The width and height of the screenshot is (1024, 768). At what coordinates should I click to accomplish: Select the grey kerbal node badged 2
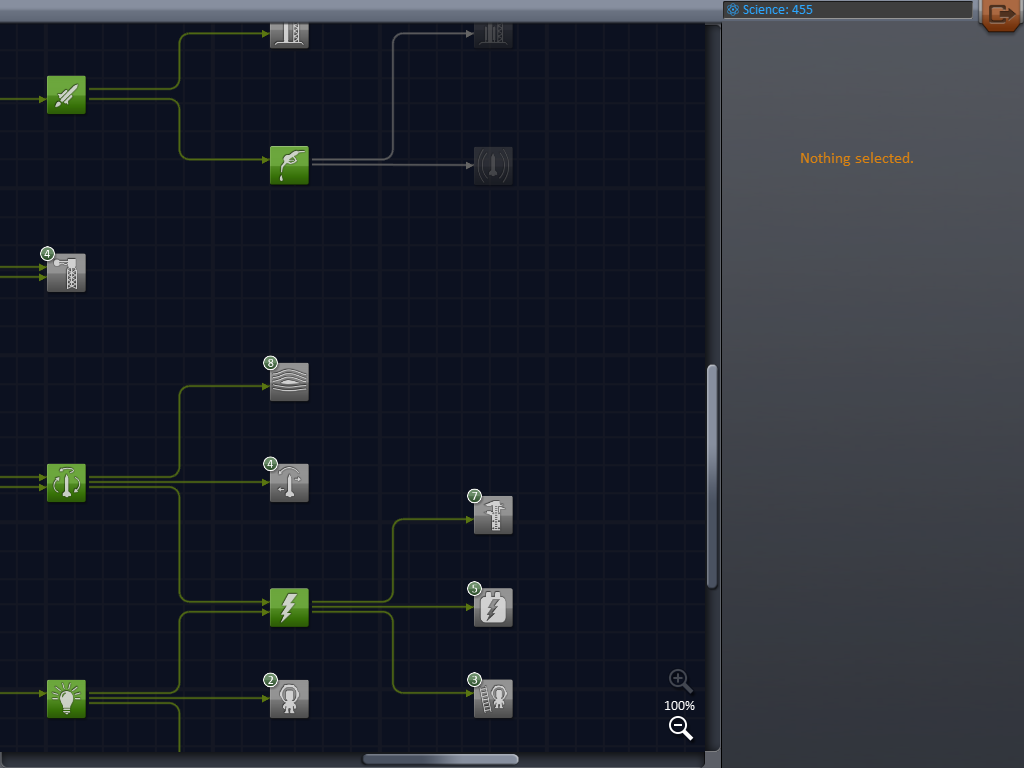(289, 699)
